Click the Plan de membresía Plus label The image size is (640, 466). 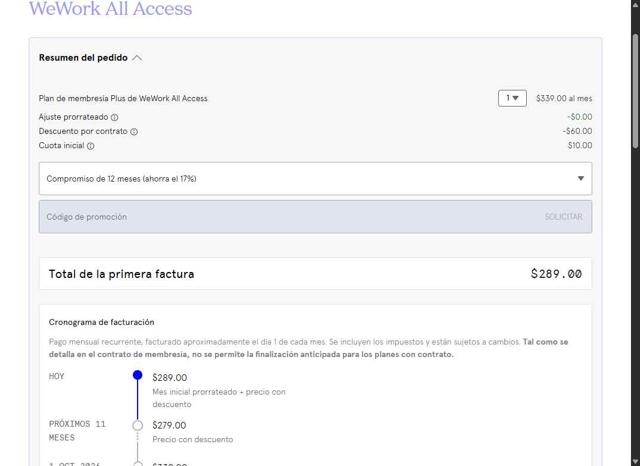point(123,98)
